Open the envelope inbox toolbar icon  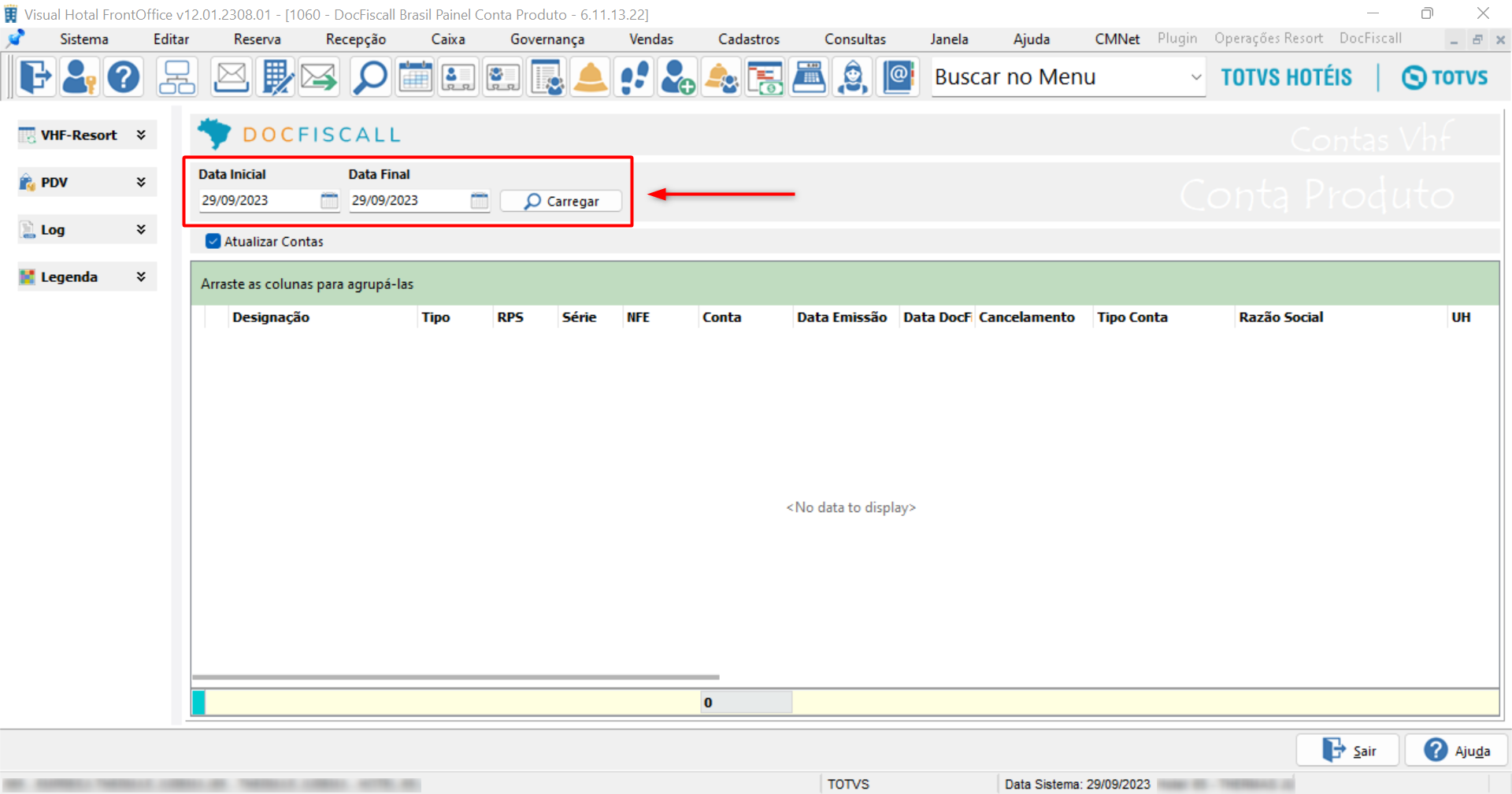point(232,77)
